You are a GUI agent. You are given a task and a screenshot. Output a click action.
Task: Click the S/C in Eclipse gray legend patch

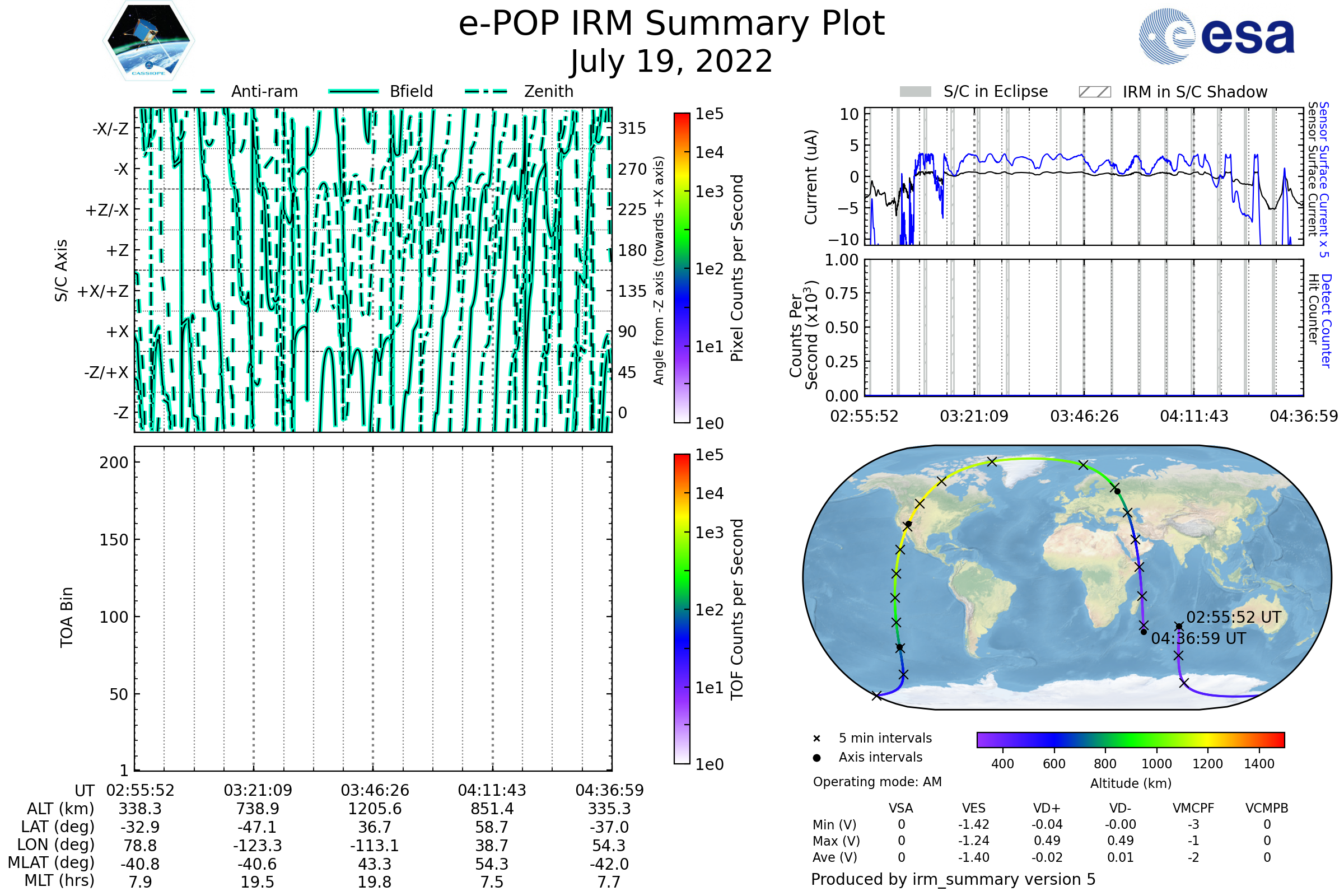click(x=915, y=92)
